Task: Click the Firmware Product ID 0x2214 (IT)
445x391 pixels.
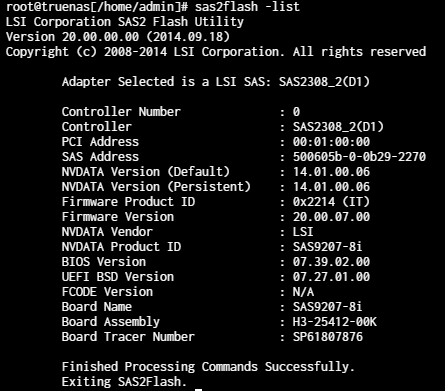Action: pyautogui.click(x=331, y=202)
